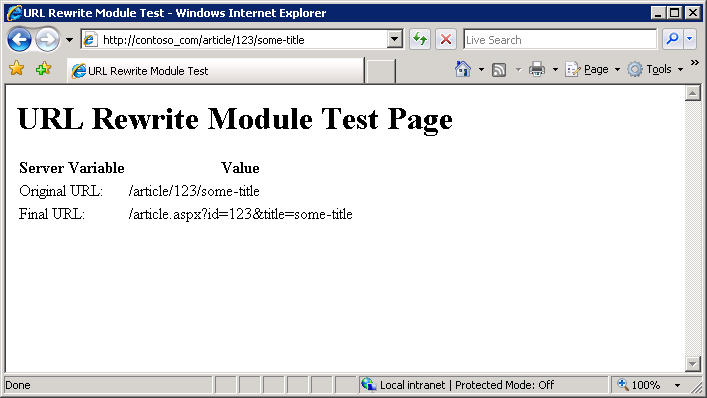Click the Forward navigation arrow

point(47,40)
